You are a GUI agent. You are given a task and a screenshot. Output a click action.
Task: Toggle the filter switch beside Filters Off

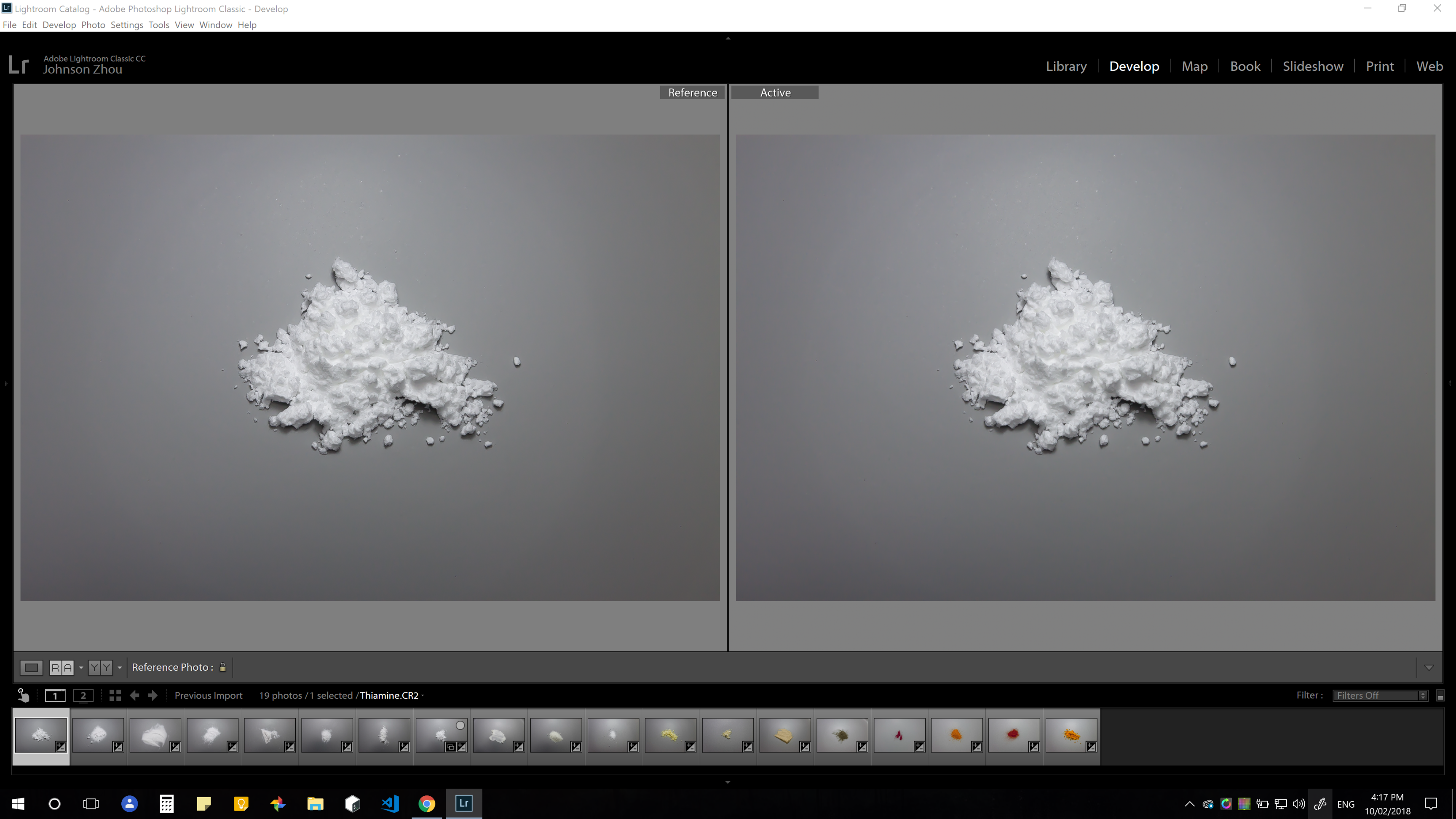[1440, 696]
